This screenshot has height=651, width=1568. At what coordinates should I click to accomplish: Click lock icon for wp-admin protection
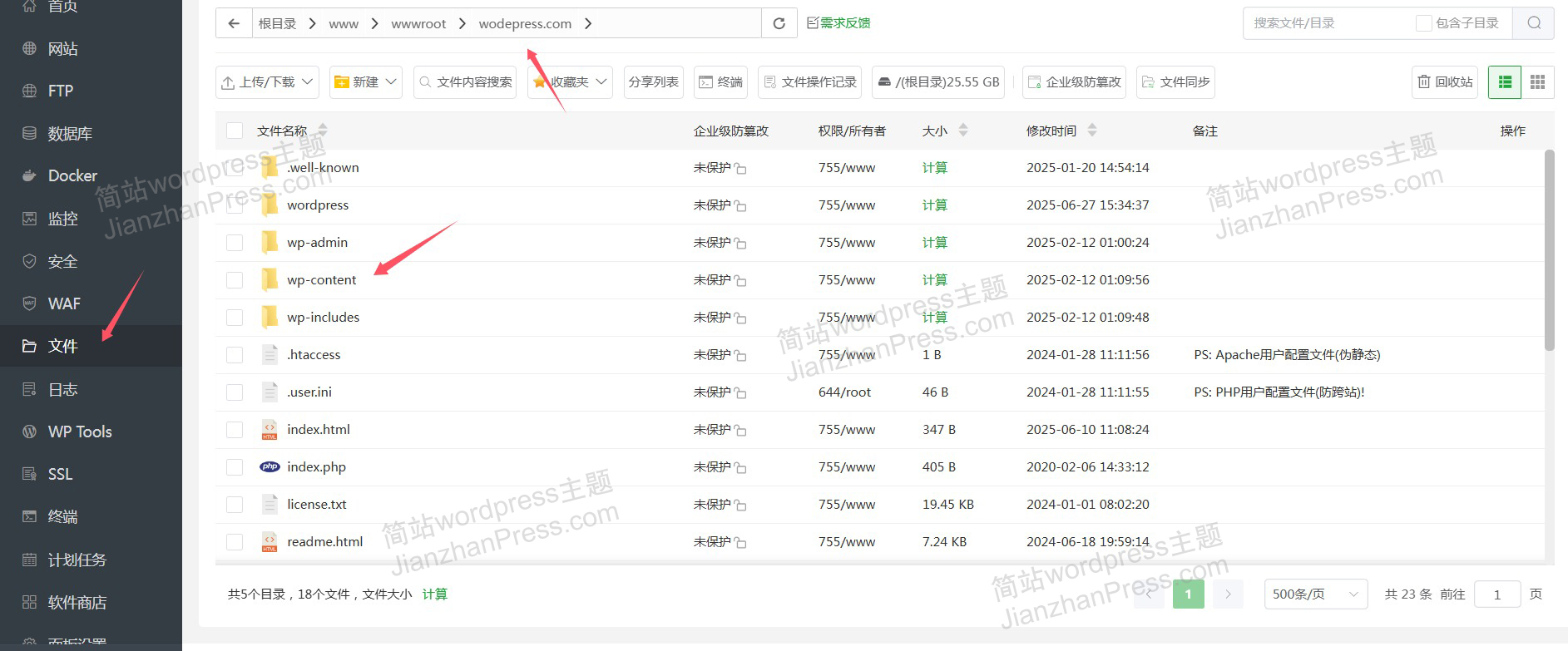point(740,244)
